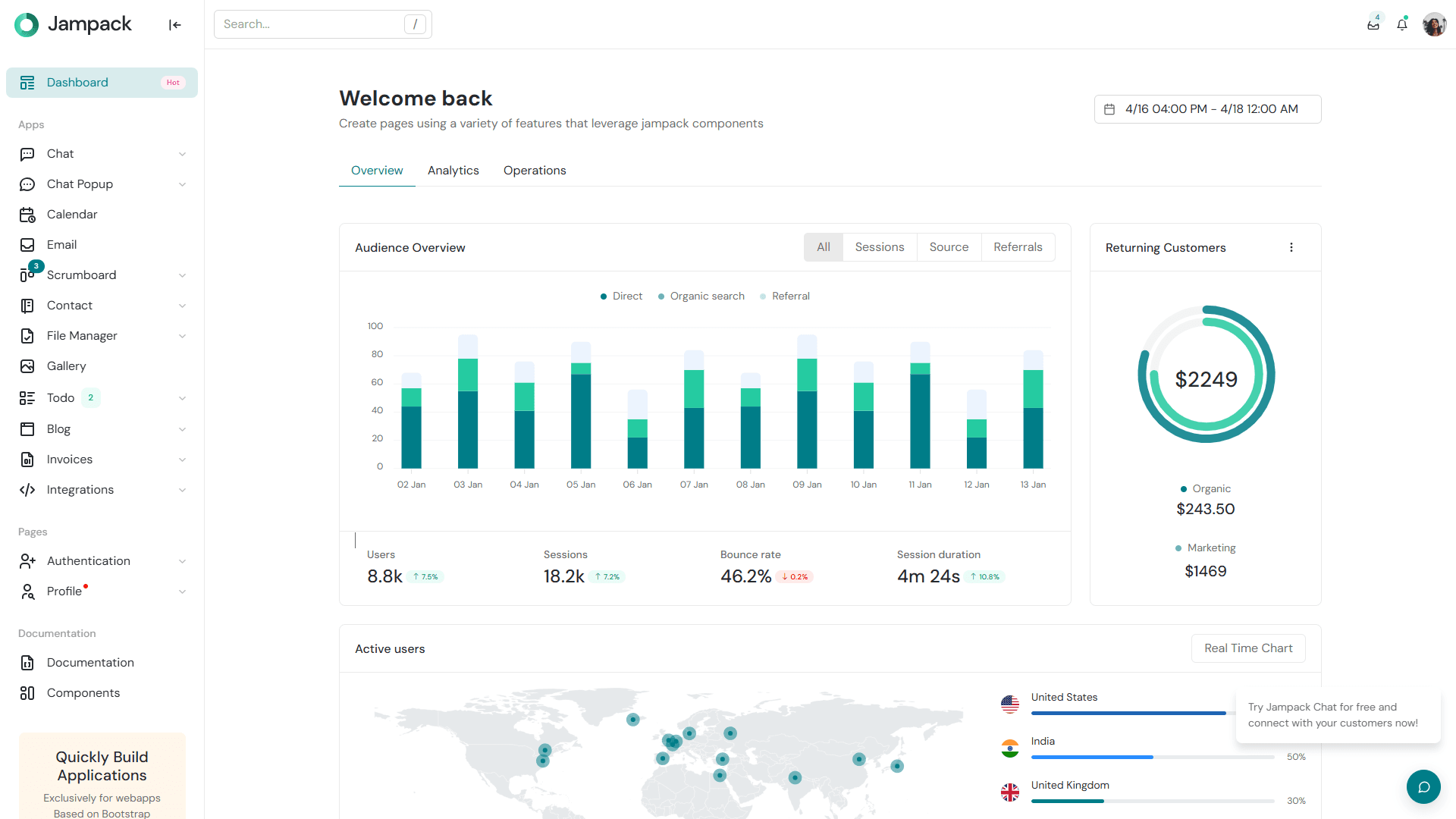Collapse the sidebar with the arrow icon
The height and width of the screenshot is (819, 1456).
tap(174, 25)
